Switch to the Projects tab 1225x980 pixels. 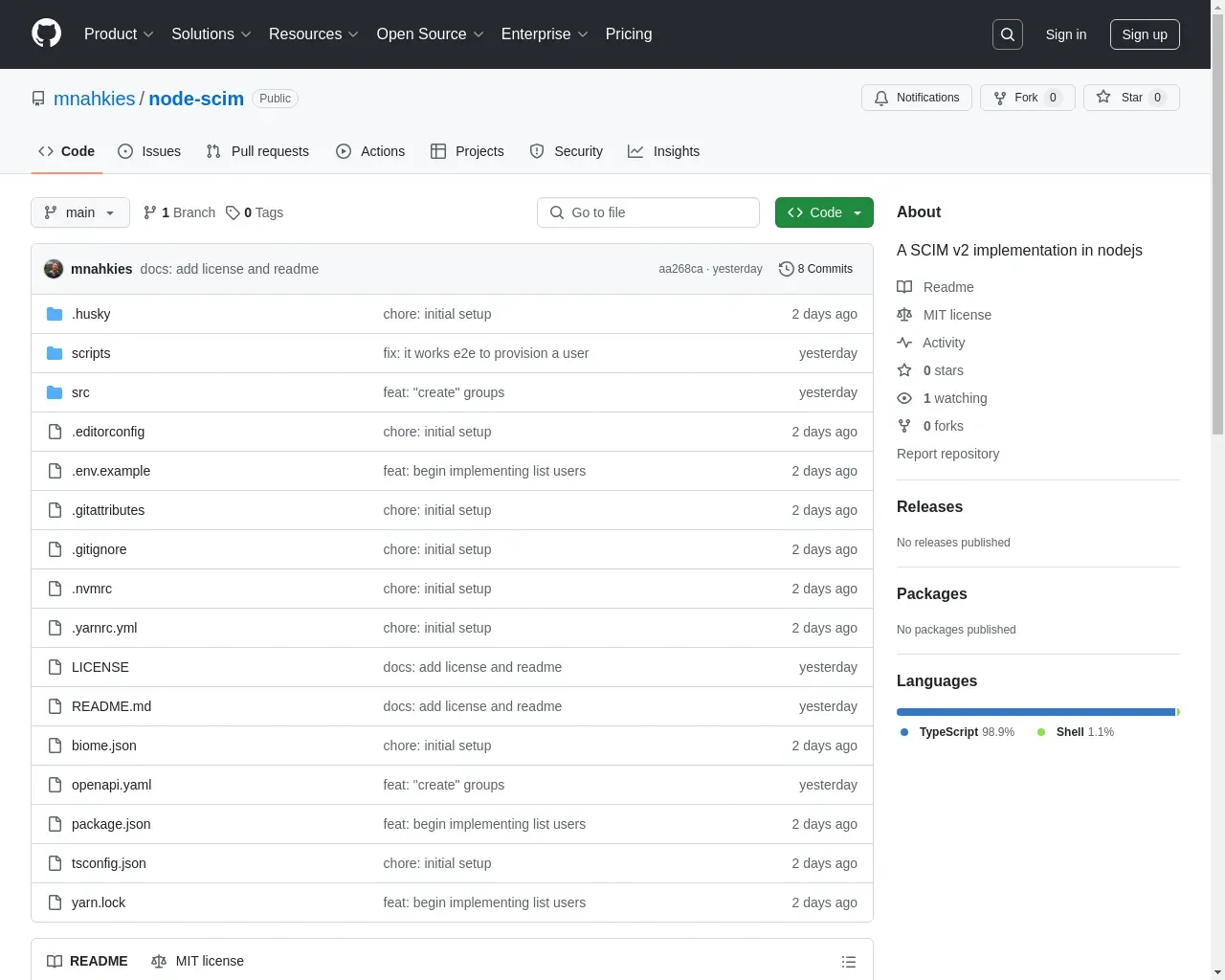click(x=467, y=151)
